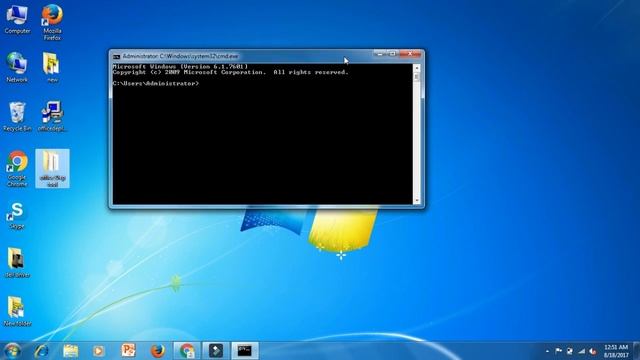Click the C:\Users\Administrator> prompt line
This screenshot has width=640, height=360.
pyautogui.click(x=156, y=83)
